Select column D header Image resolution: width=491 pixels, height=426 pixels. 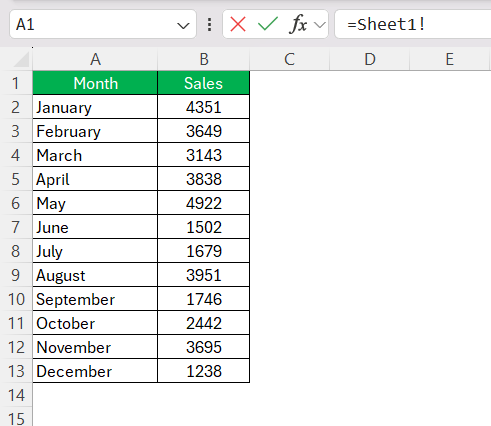[x=370, y=59]
